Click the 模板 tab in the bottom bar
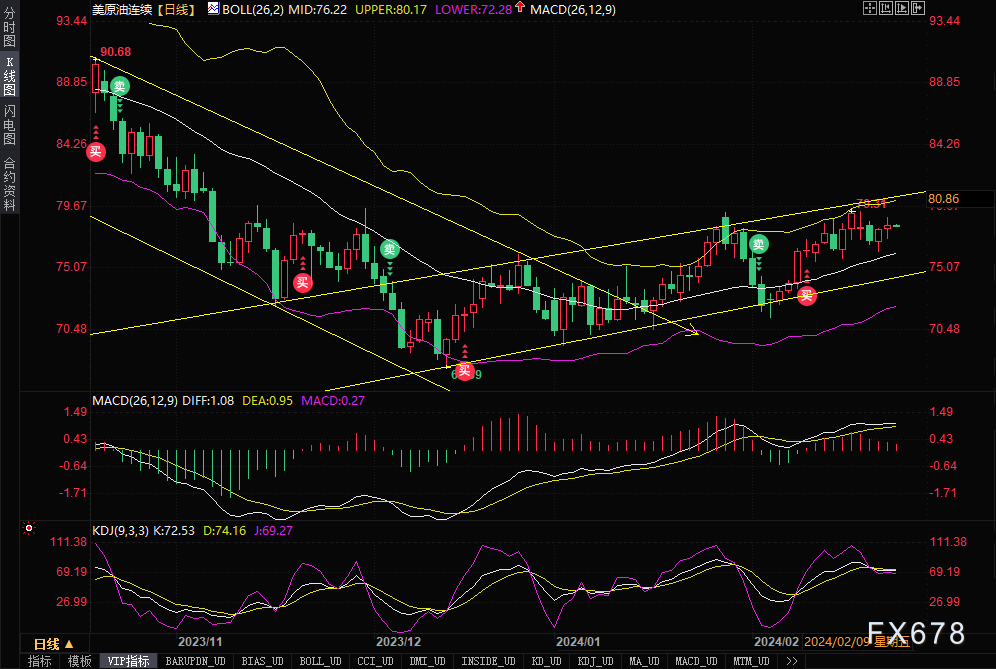This screenshot has width=996, height=669. coord(79,661)
